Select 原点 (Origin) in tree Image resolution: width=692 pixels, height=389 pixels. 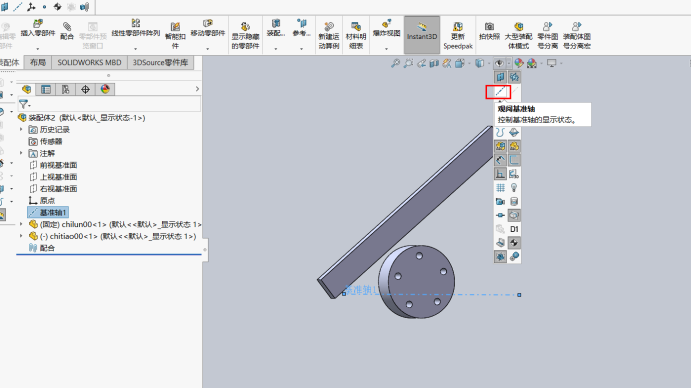pos(42,201)
